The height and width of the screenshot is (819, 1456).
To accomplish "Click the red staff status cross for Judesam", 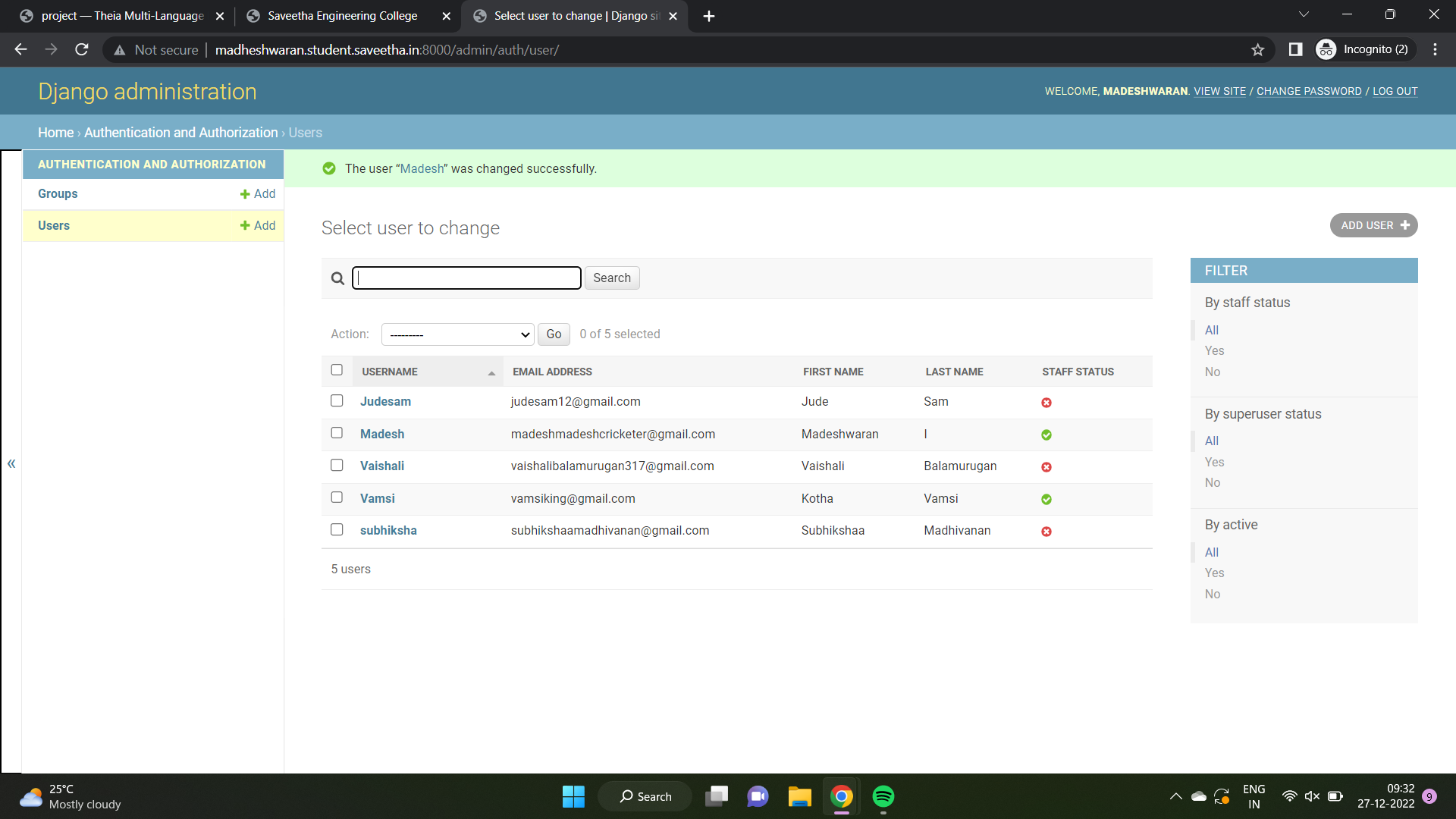I will [1046, 403].
